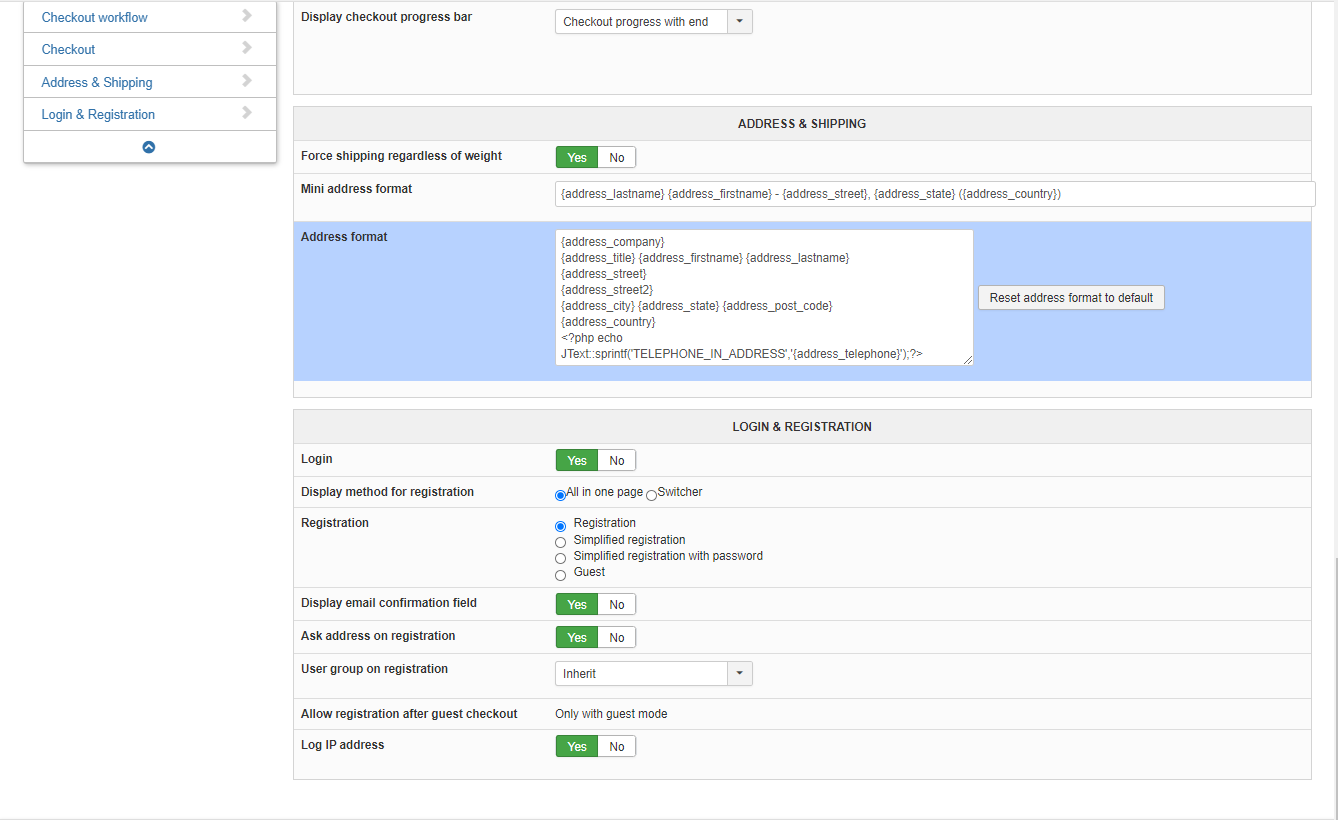Set Login option to No
The image size is (1338, 820).
(616, 461)
